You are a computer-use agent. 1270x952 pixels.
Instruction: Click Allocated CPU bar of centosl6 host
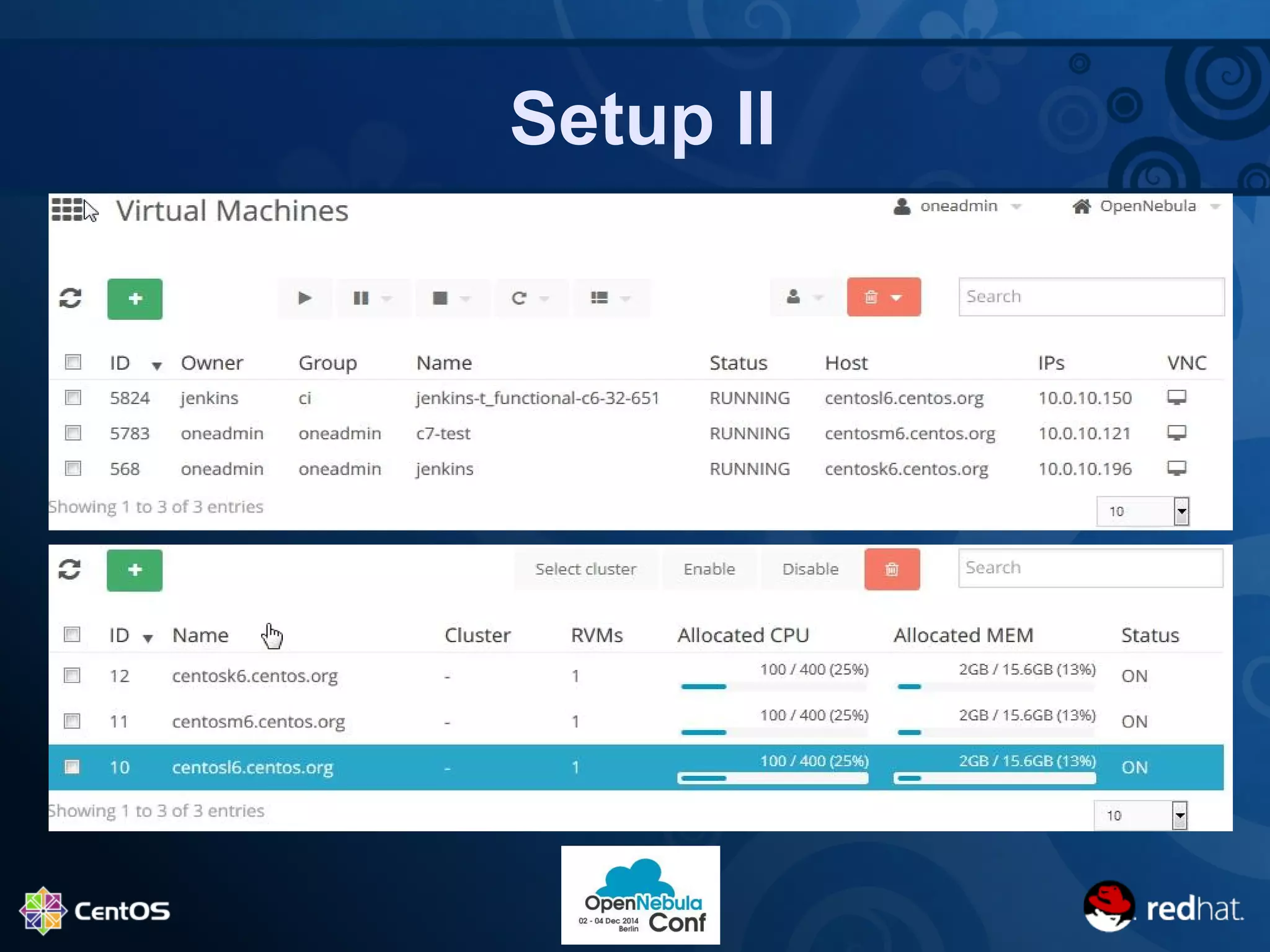(773, 778)
